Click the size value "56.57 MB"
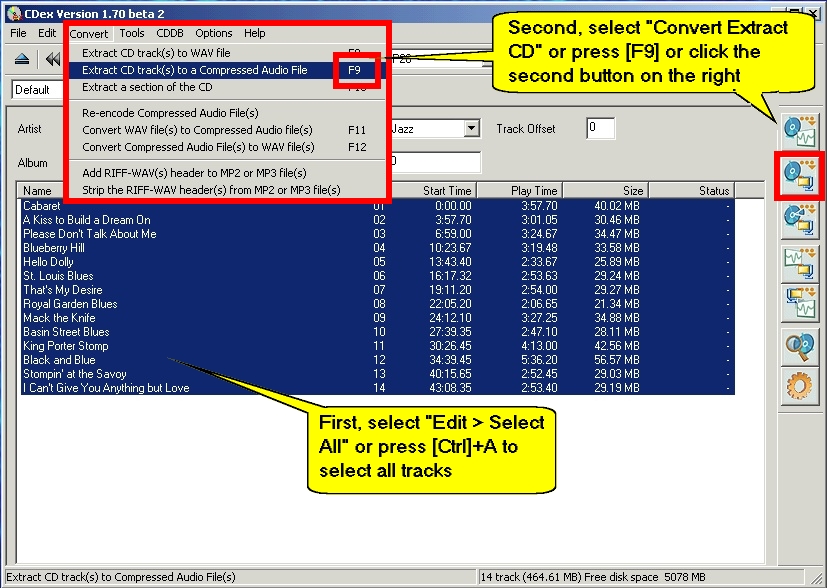The image size is (827, 588). 617,360
